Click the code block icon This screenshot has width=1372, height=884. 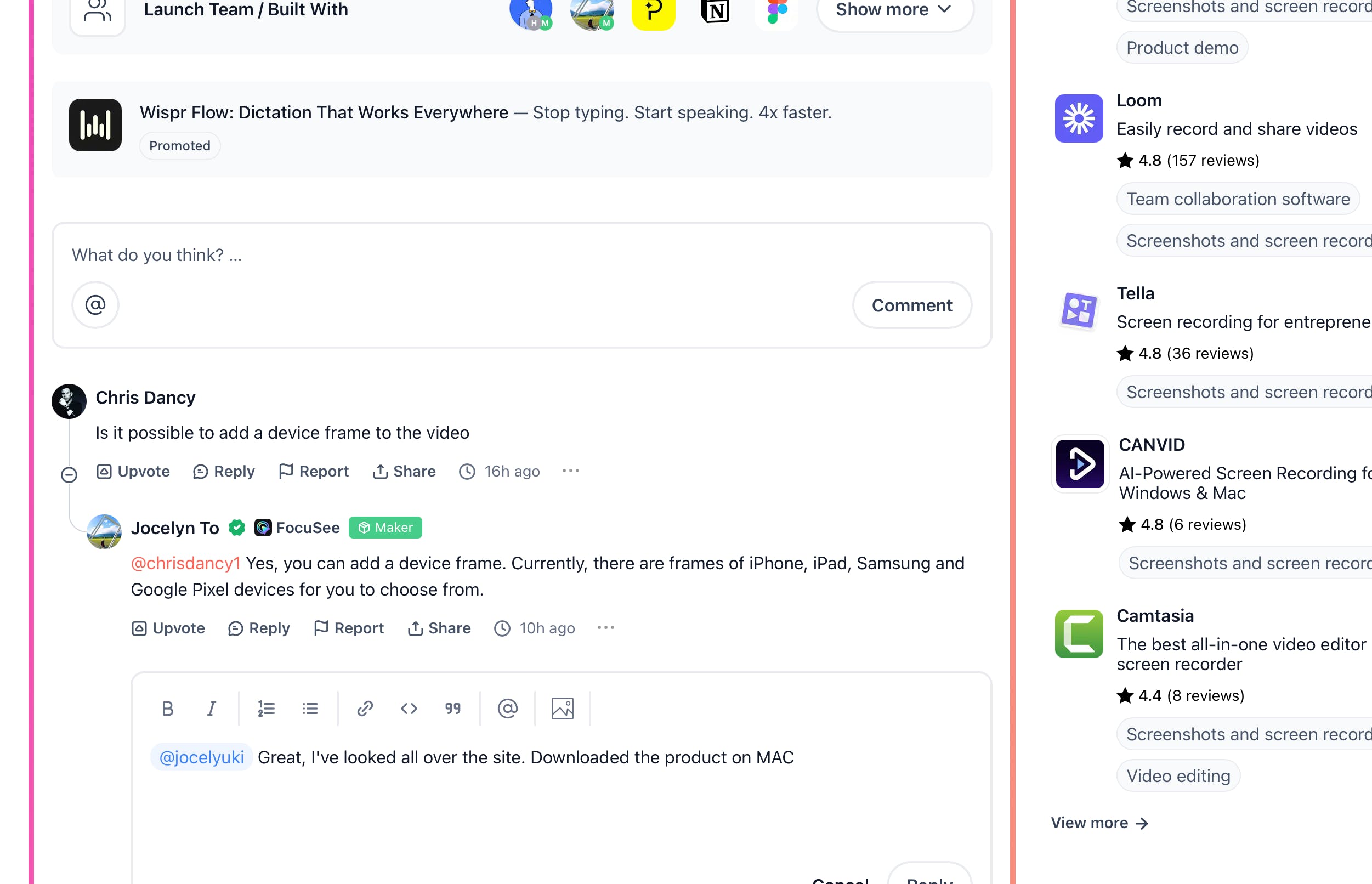(409, 709)
